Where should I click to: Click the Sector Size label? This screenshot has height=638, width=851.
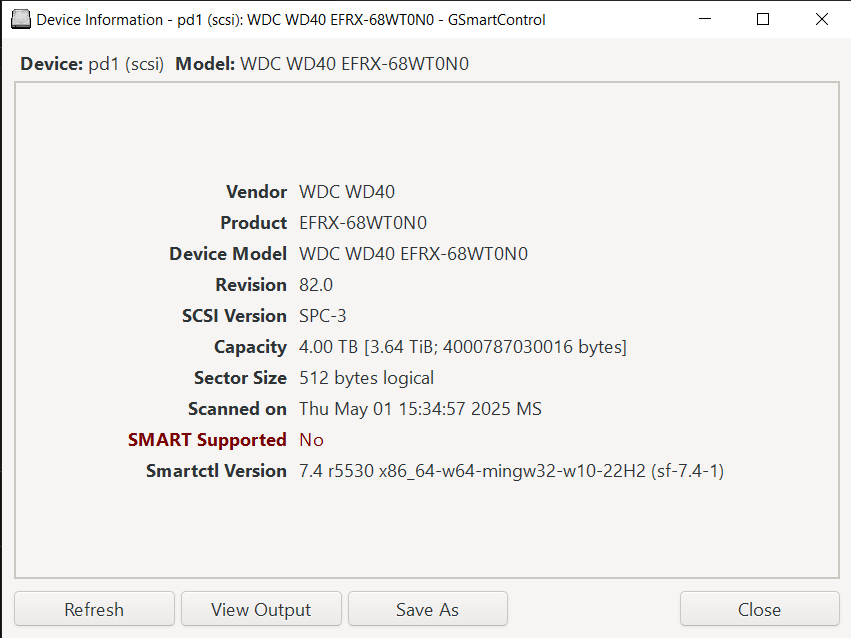point(240,378)
